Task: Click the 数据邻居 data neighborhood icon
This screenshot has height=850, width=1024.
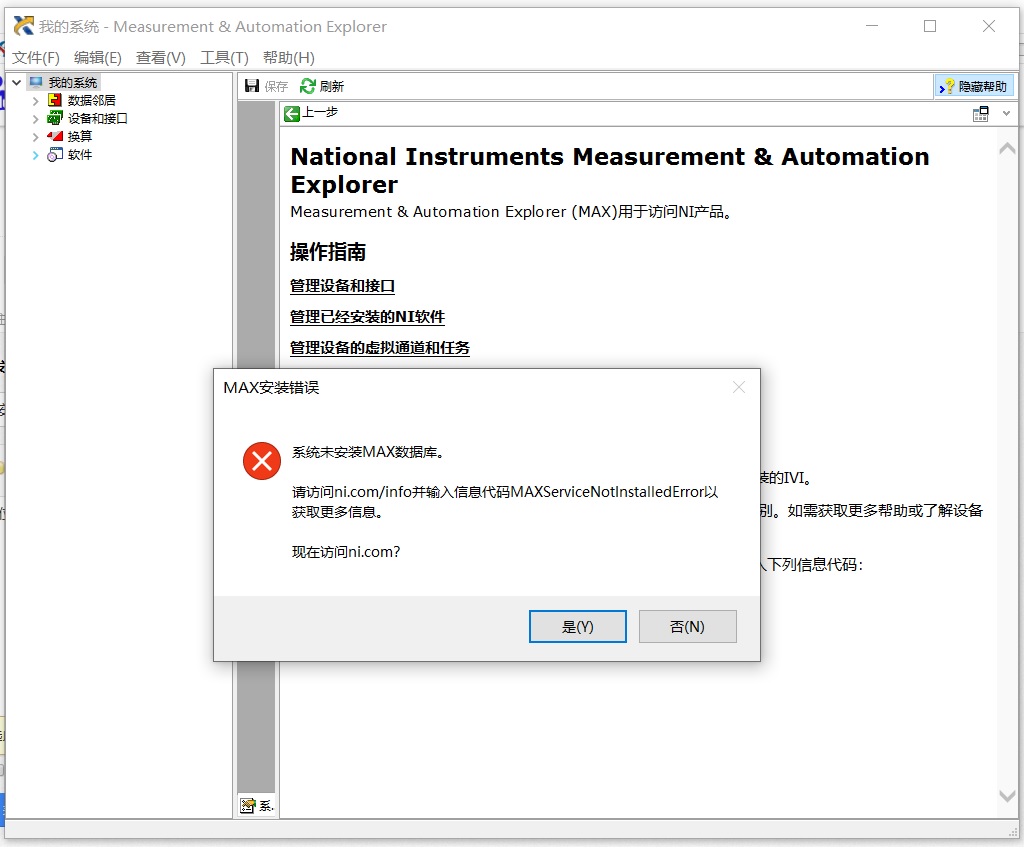Action: point(55,100)
